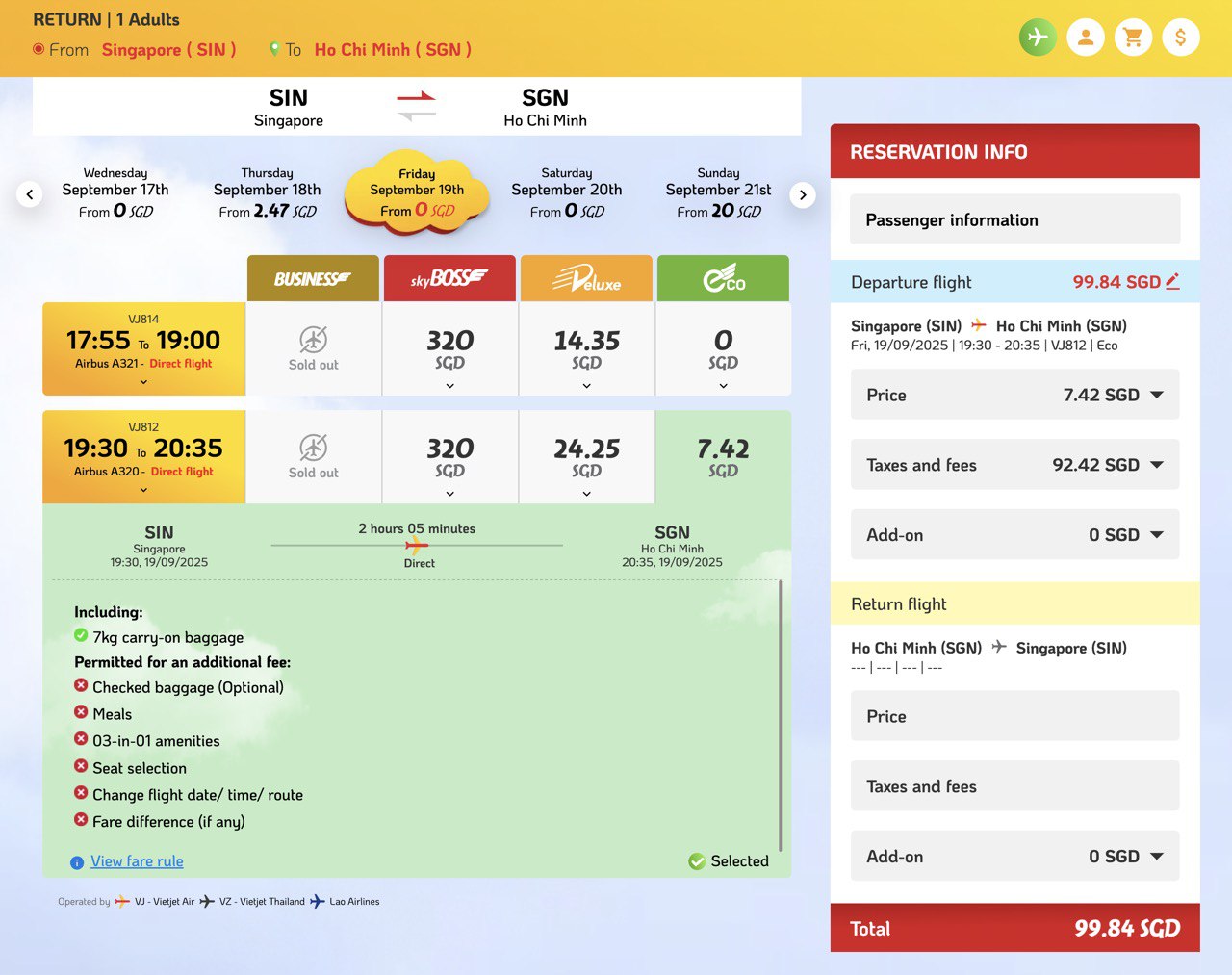Open the user account profile icon
The width and height of the screenshot is (1232, 975).
click(1085, 38)
